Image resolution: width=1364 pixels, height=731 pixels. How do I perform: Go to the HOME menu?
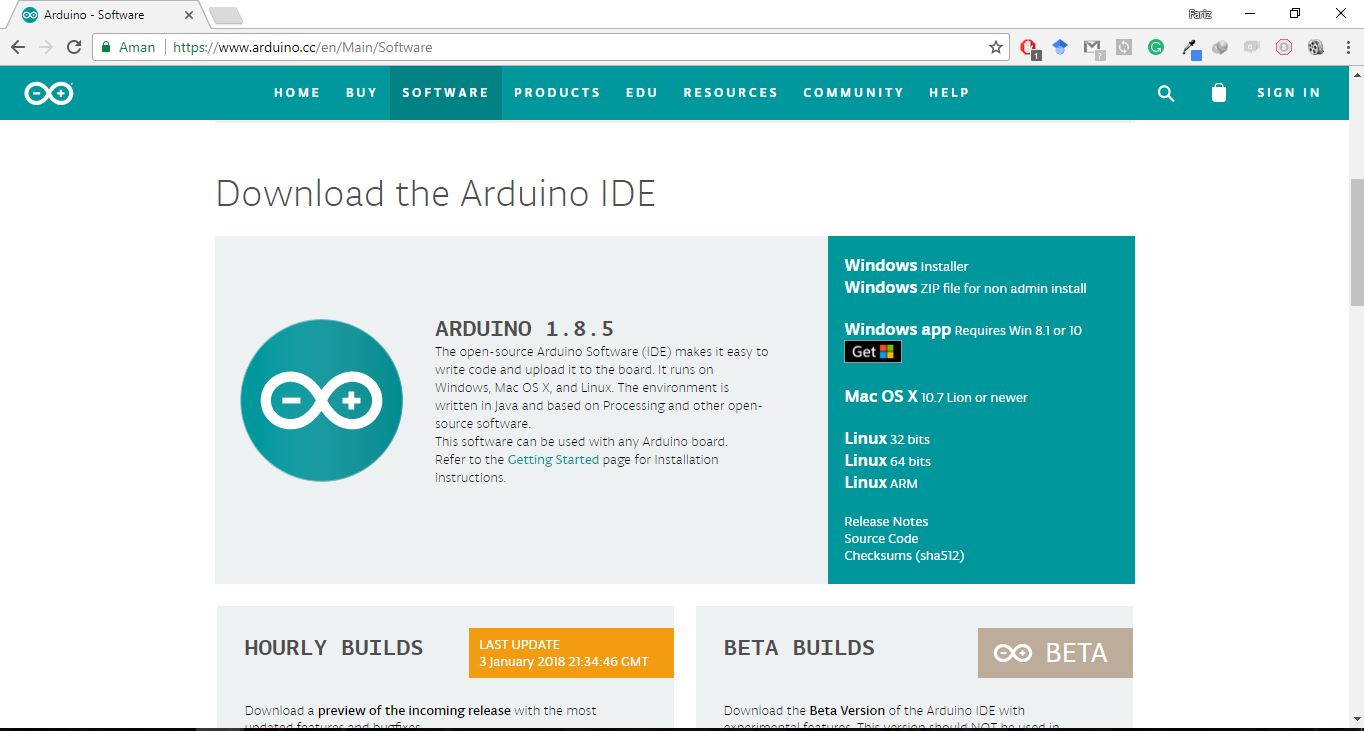297,93
